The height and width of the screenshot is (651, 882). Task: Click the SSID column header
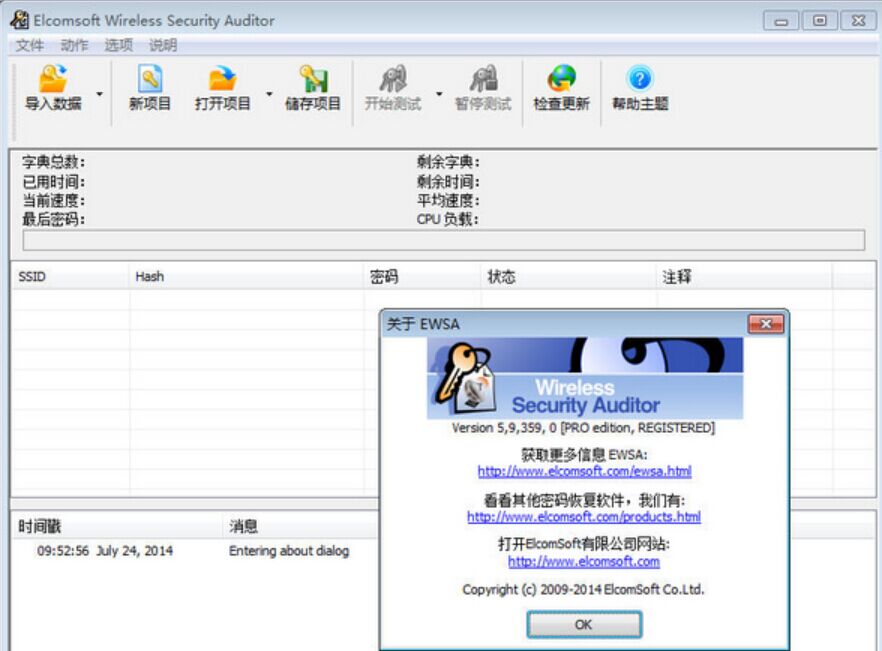pyautogui.click(x=70, y=276)
